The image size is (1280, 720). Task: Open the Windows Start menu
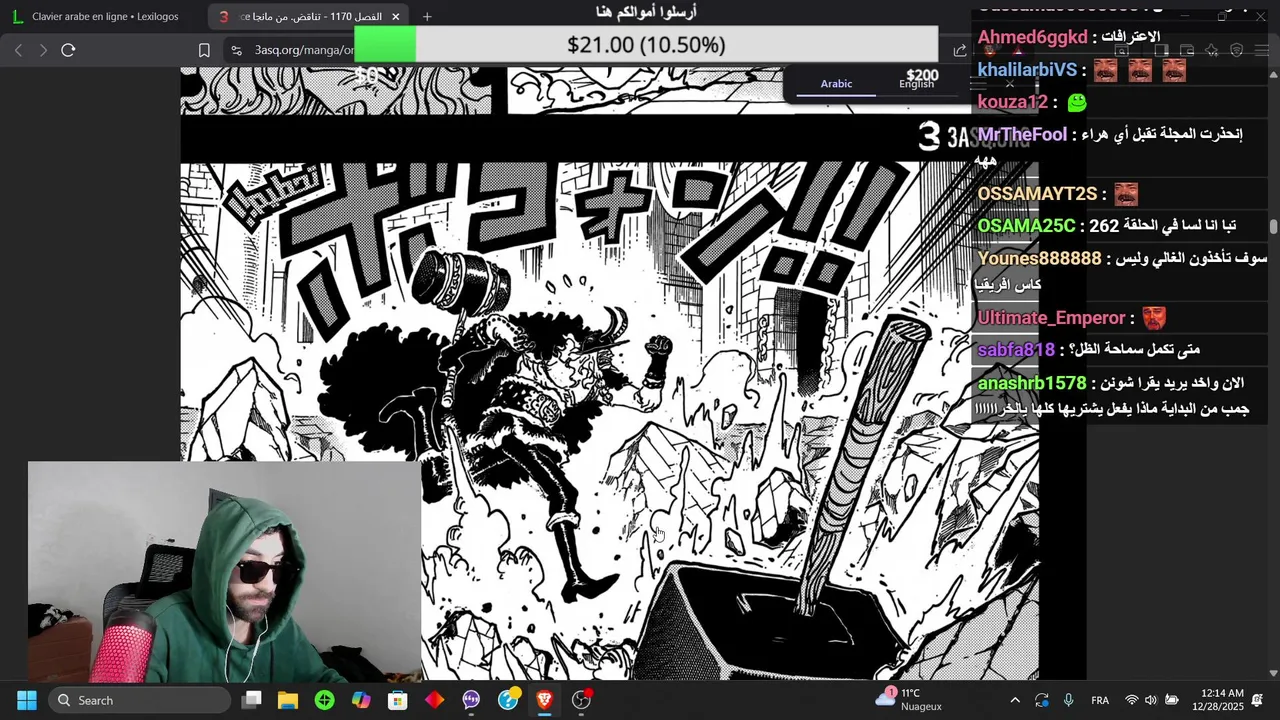click(x=27, y=700)
